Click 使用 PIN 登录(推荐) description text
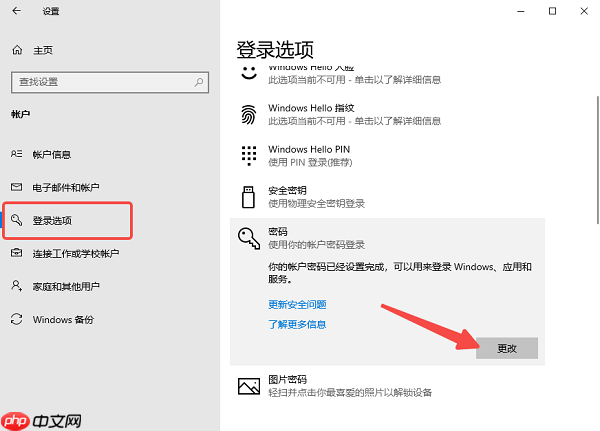Screen dimensions: 600x431 coord(310,163)
